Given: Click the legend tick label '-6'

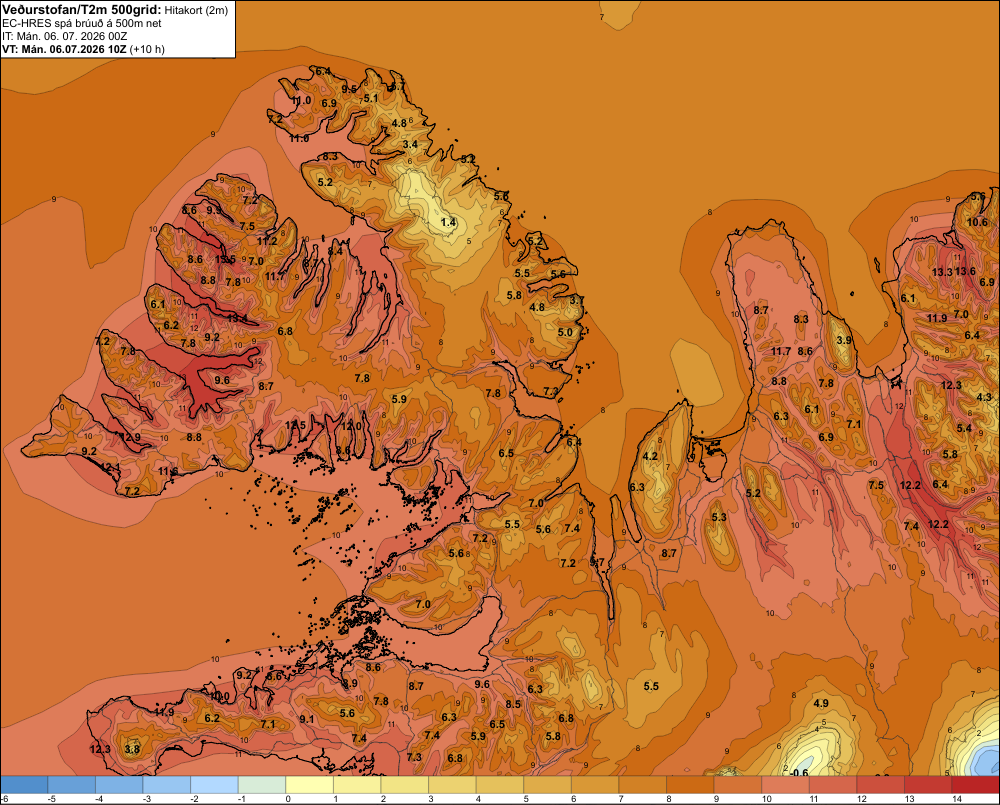Looking at the screenshot, I should click(x=4, y=799).
